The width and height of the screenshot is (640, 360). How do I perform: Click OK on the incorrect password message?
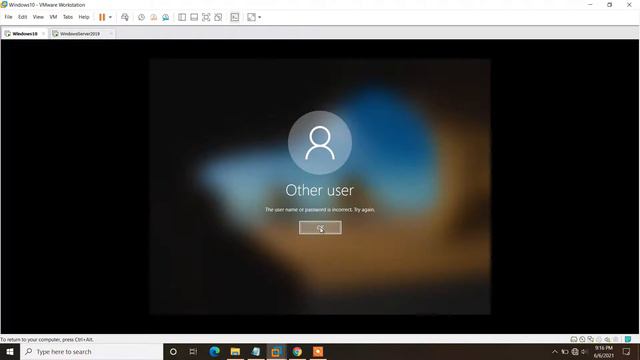pyautogui.click(x=320, y=228)
